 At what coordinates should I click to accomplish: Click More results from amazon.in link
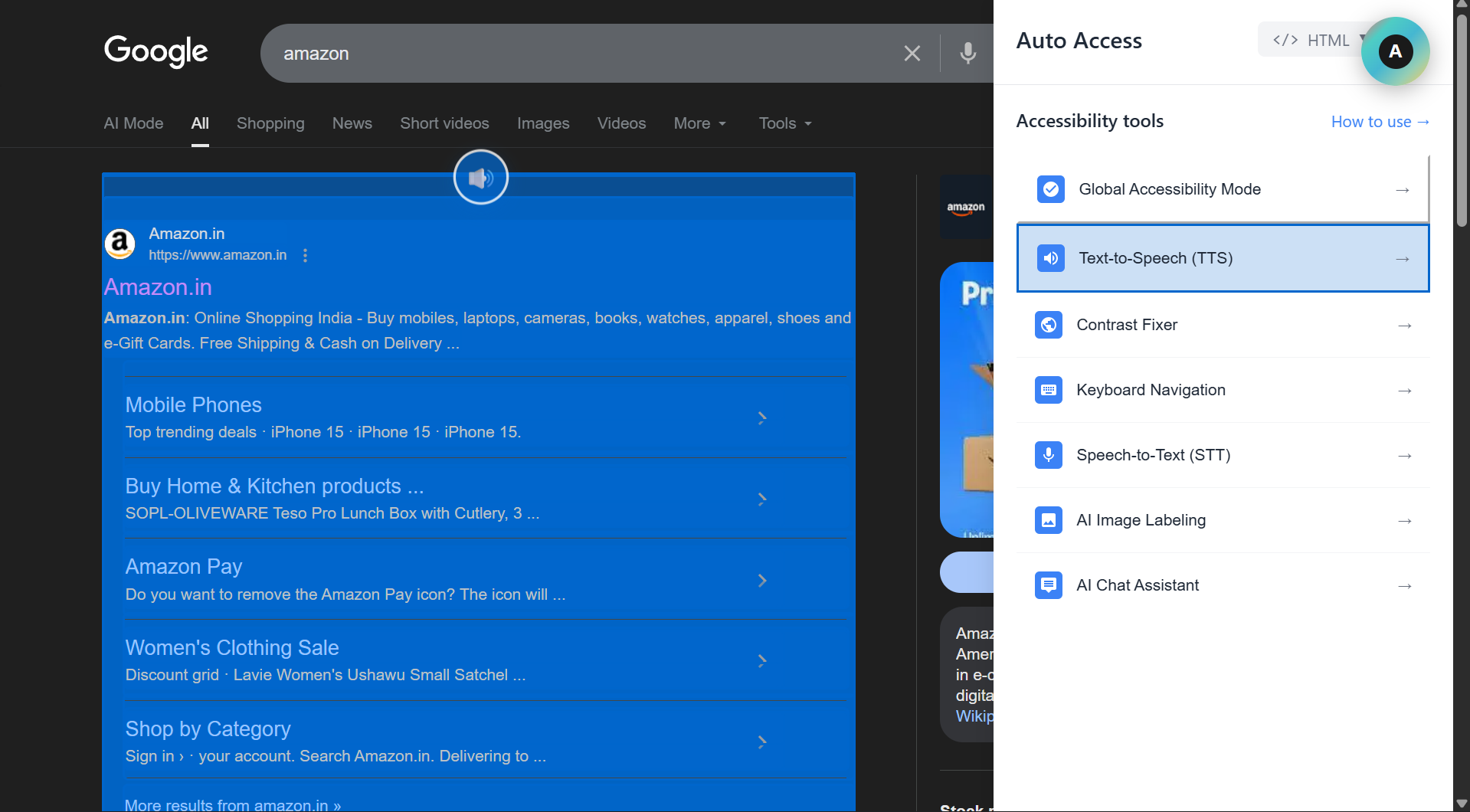pyautogui.click(x=233, y=804)
